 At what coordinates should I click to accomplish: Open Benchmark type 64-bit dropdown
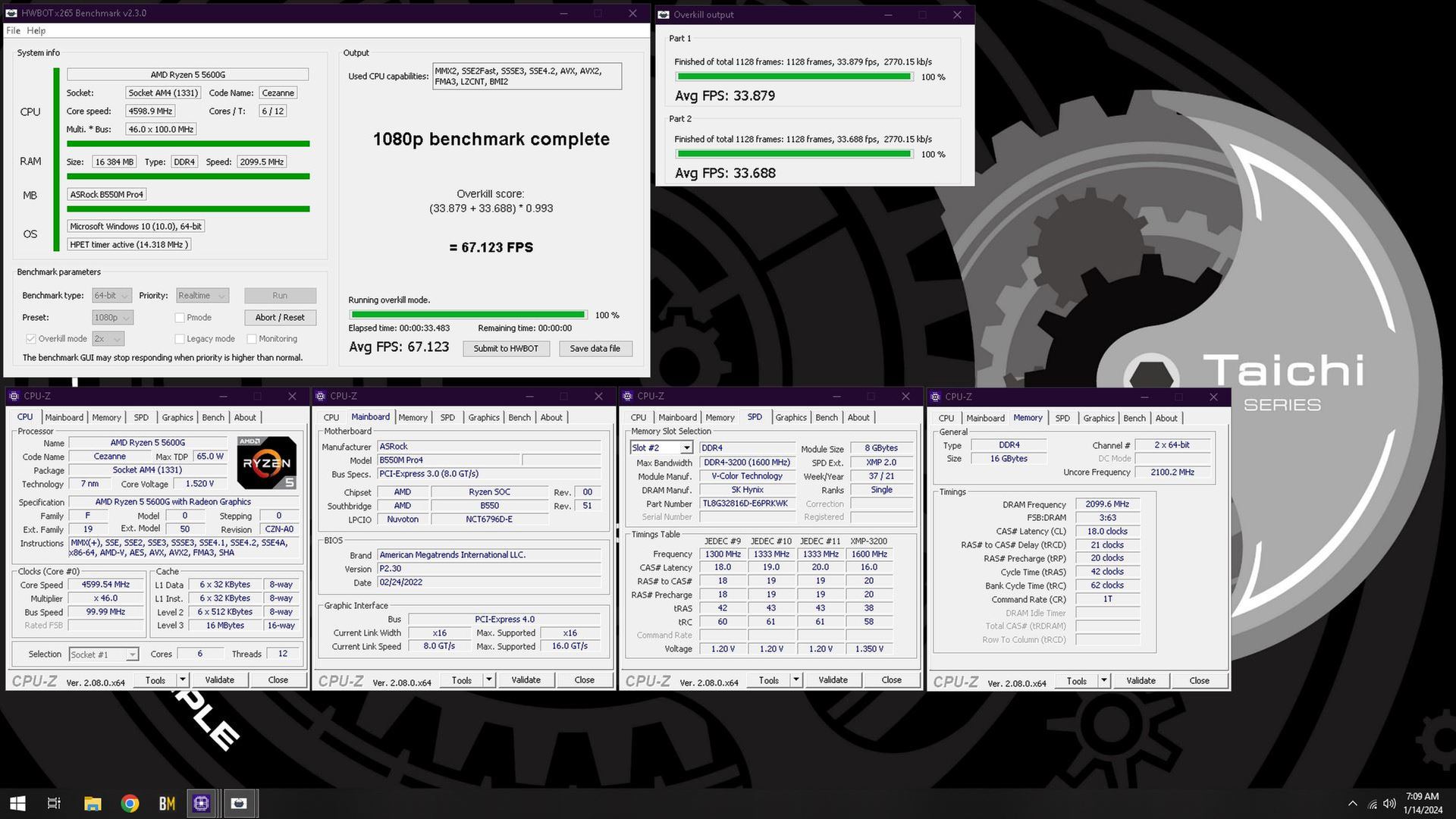click(112, 296)
